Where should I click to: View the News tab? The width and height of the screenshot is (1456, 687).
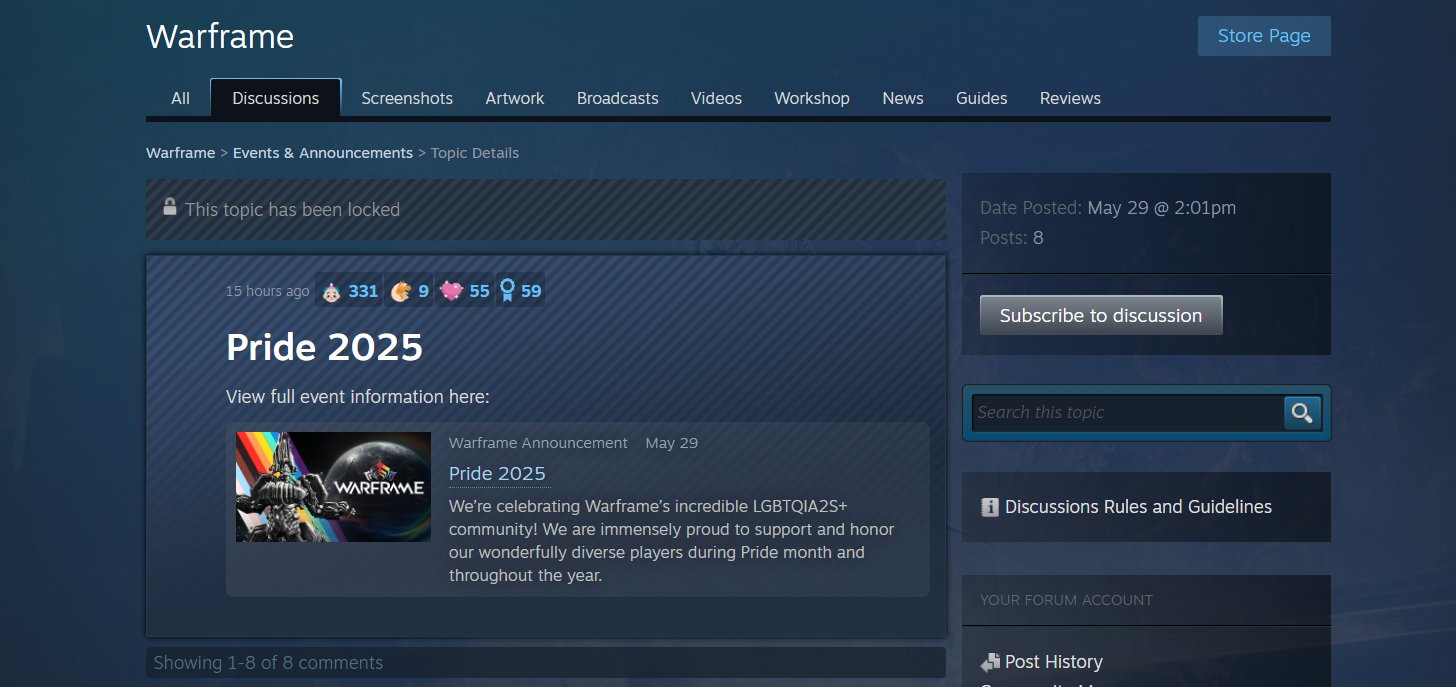tap(903, 98)
